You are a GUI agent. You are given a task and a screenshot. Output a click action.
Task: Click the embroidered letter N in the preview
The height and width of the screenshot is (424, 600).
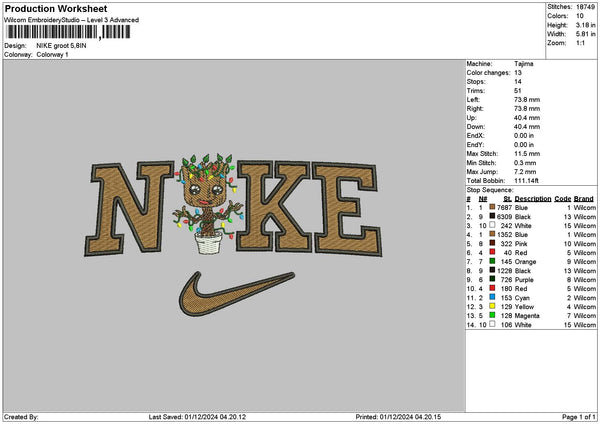(x=129, y=209)
